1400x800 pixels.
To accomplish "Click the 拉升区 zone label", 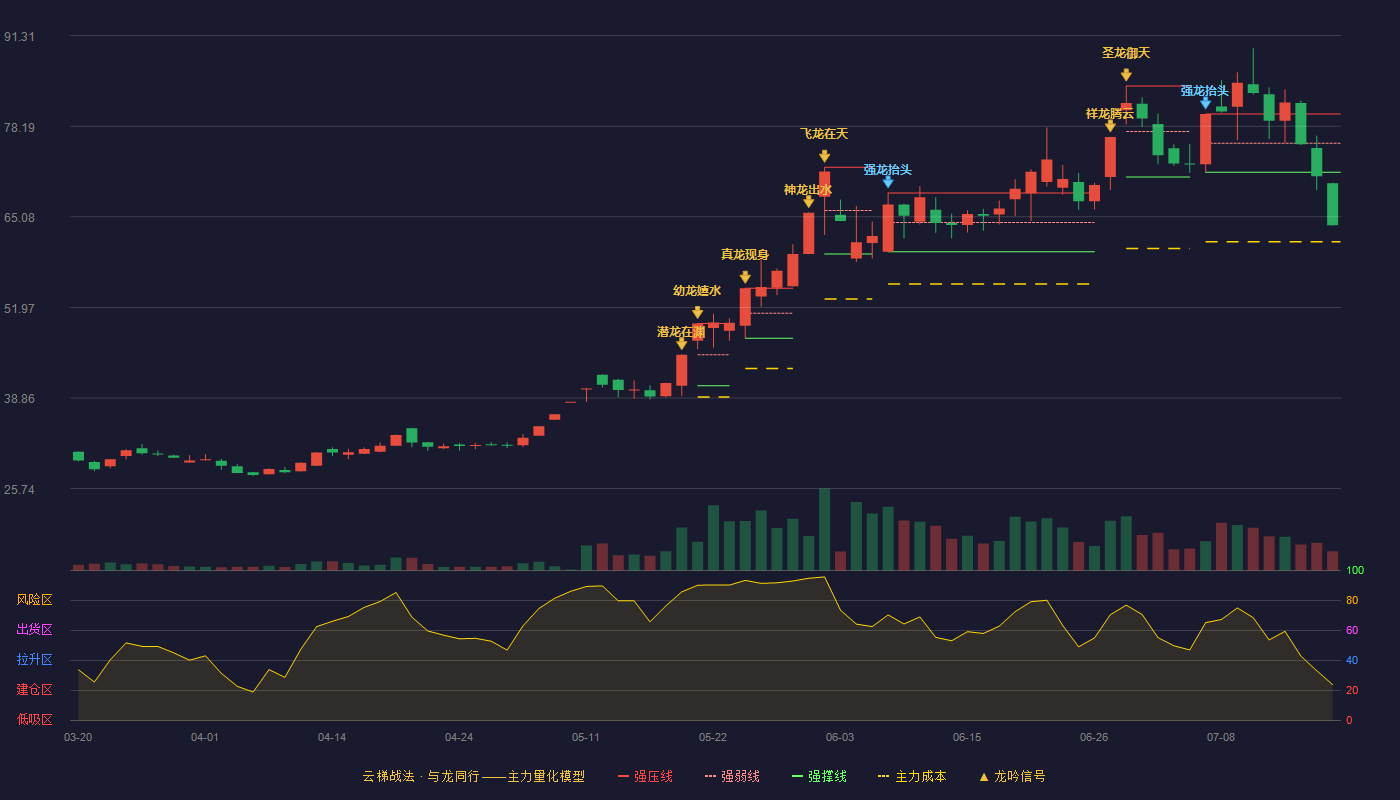I will [34, 660].
